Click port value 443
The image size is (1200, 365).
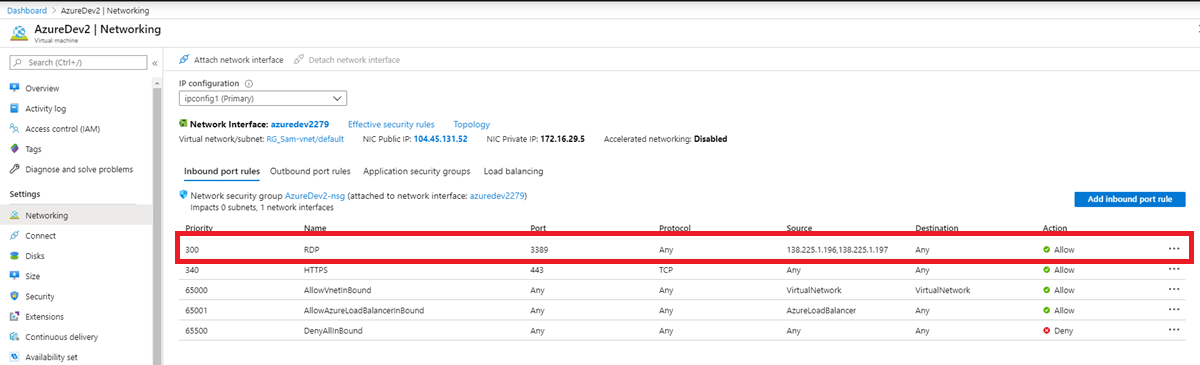[537, 270]
